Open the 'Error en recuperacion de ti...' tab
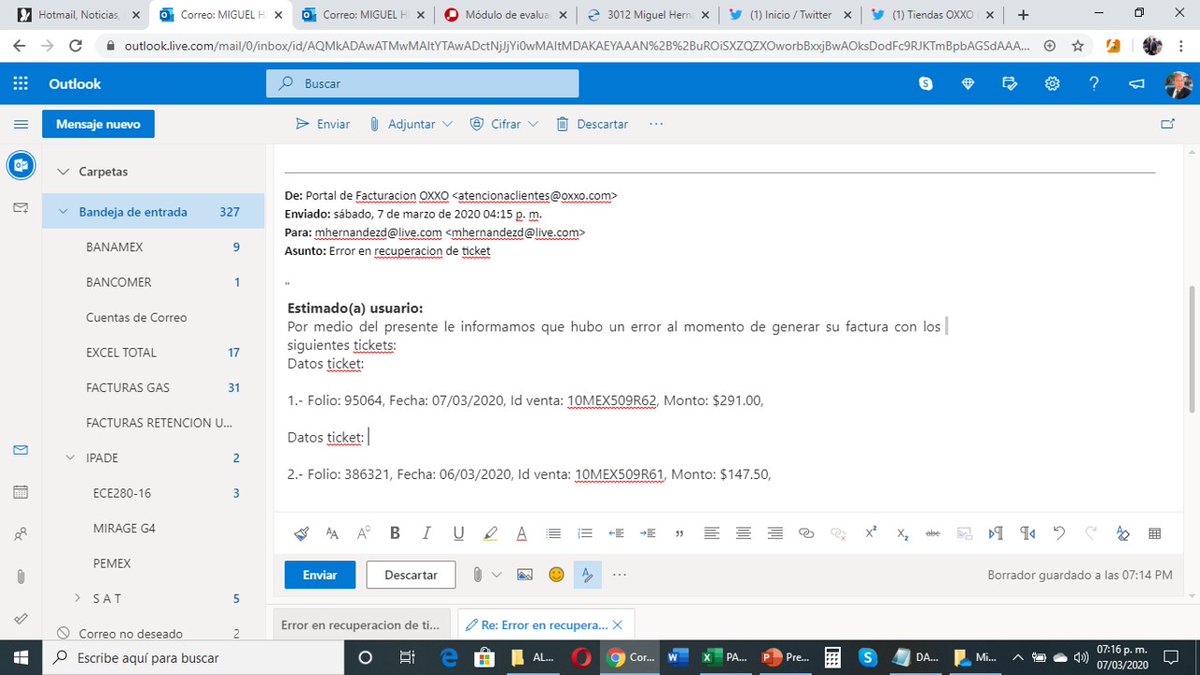This screenshot has width=1200, height=675. pos(360,625)
